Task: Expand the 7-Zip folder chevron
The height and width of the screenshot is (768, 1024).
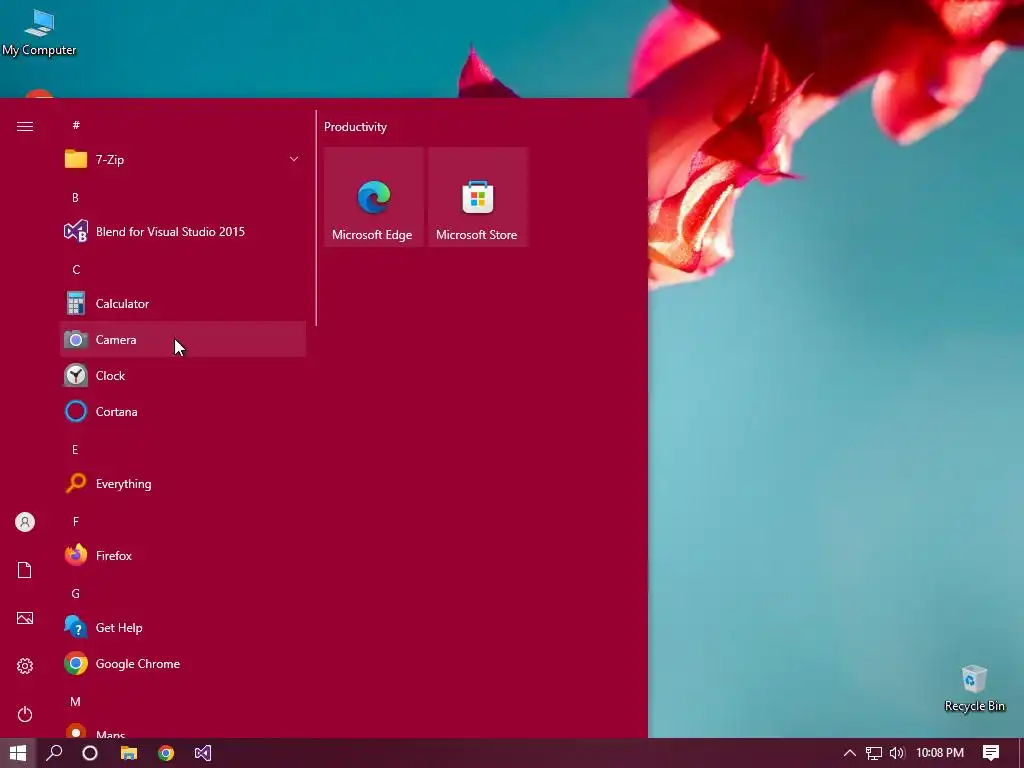Action: [294, 159]
